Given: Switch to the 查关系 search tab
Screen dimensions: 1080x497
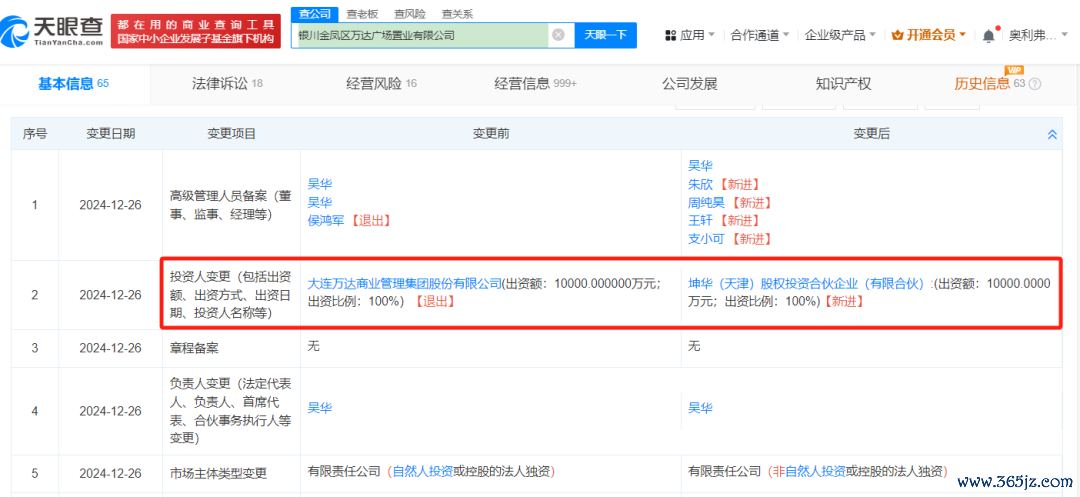Looking at the screenshot, I should click(458, 13).
